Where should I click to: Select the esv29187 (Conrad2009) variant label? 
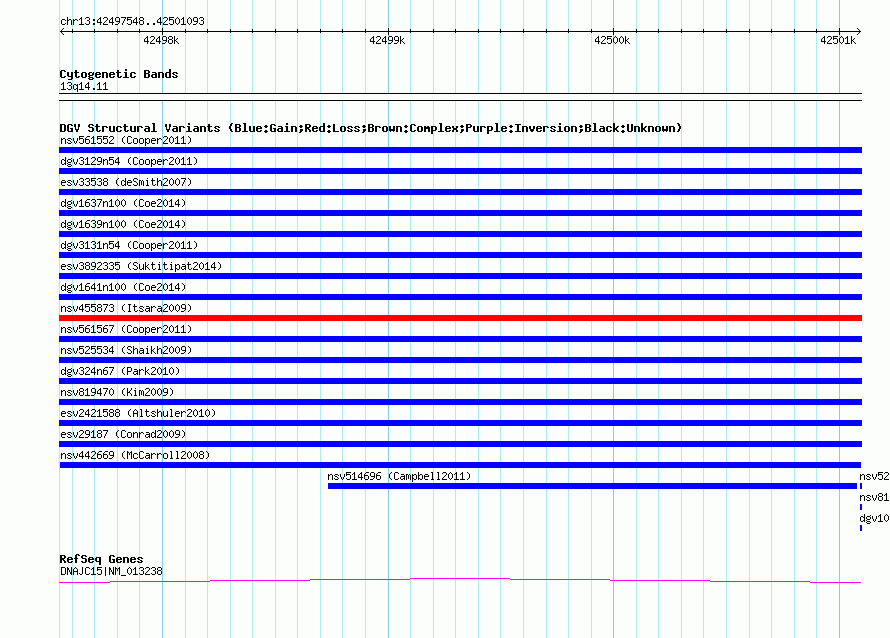pos(123,435)
